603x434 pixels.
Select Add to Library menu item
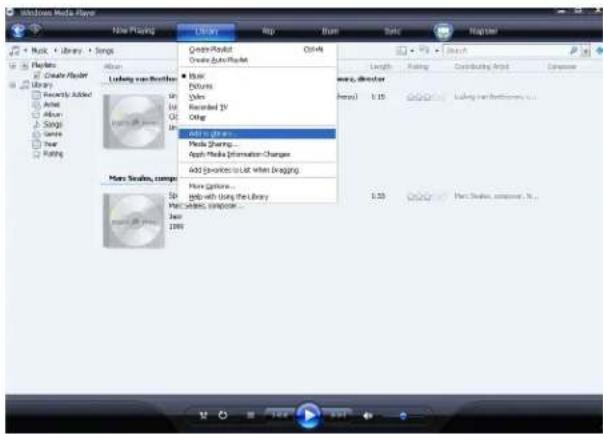[257, 134]
